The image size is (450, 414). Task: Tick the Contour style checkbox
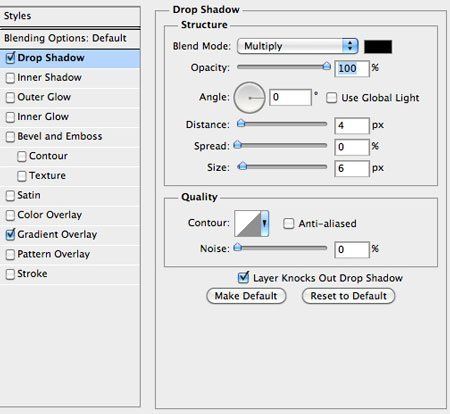pos(22,156)
